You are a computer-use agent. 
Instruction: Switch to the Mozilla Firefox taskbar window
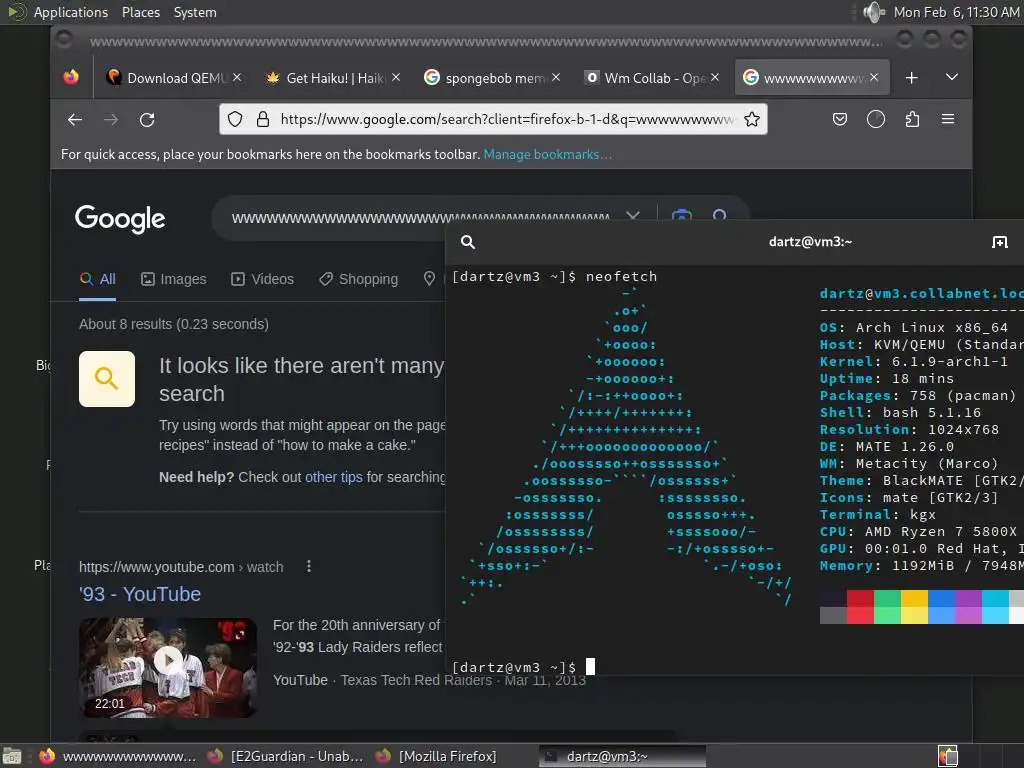coord(436,756)
